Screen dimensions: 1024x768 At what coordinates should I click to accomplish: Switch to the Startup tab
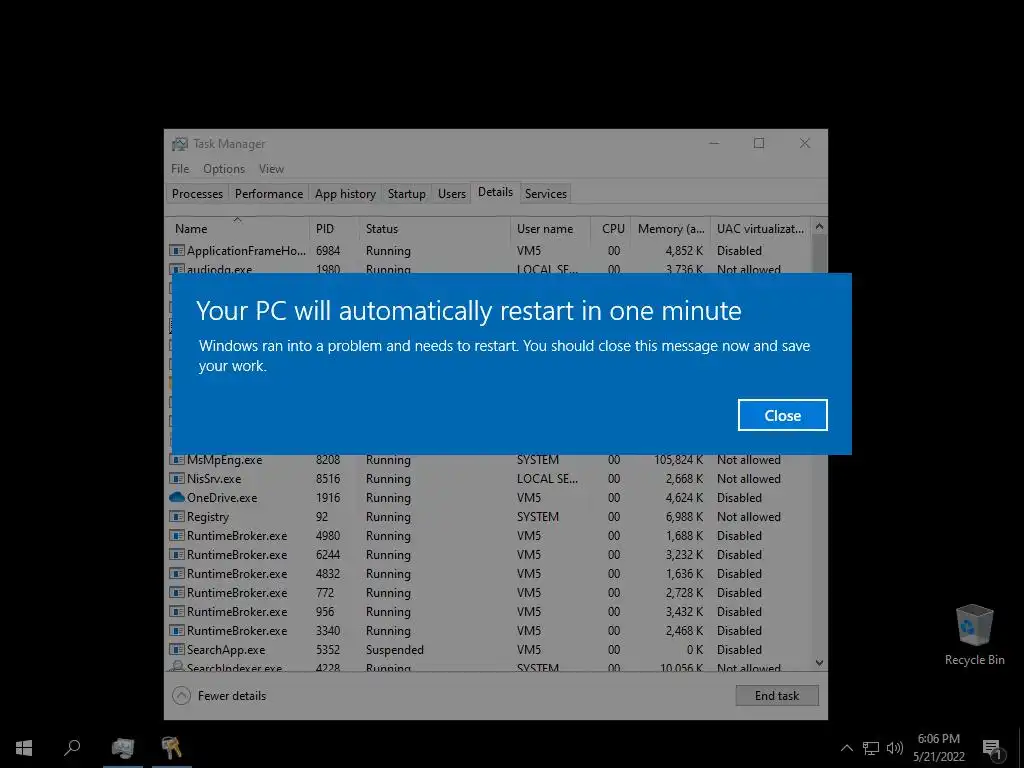click(x=406, y=193)
